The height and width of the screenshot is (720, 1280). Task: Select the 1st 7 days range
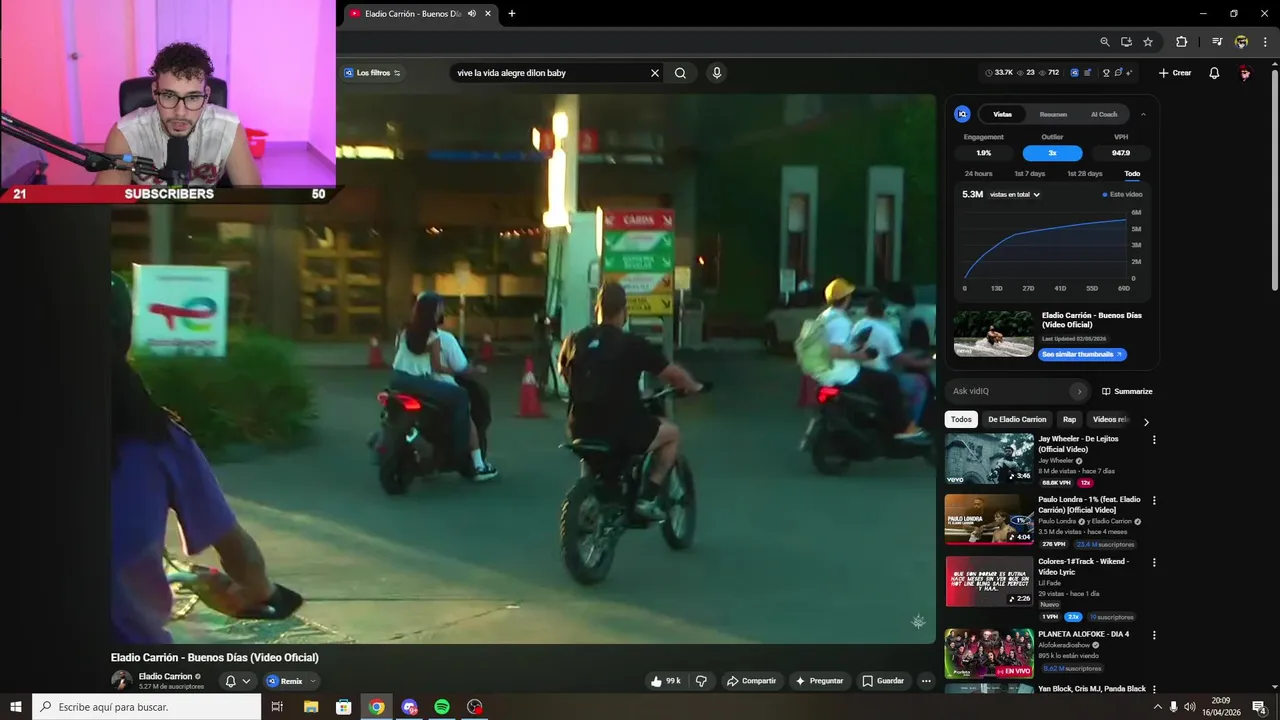[x=1030, y=174]
